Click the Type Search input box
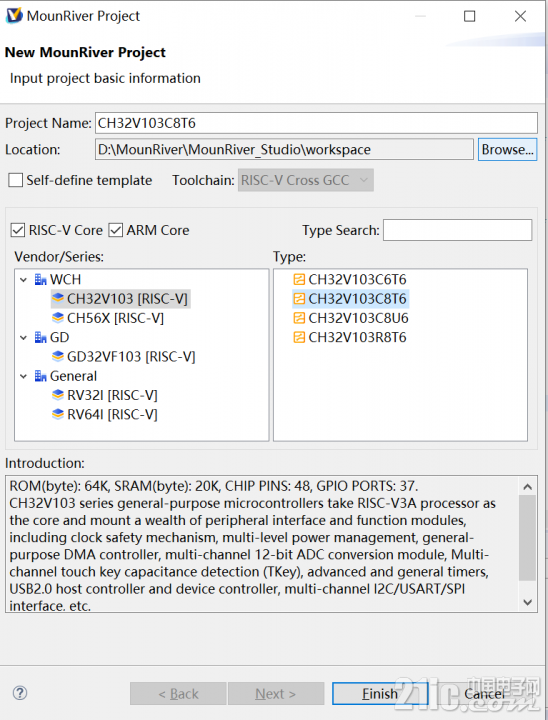Viewport: 548px width, 720px height. tap(458, 230)
